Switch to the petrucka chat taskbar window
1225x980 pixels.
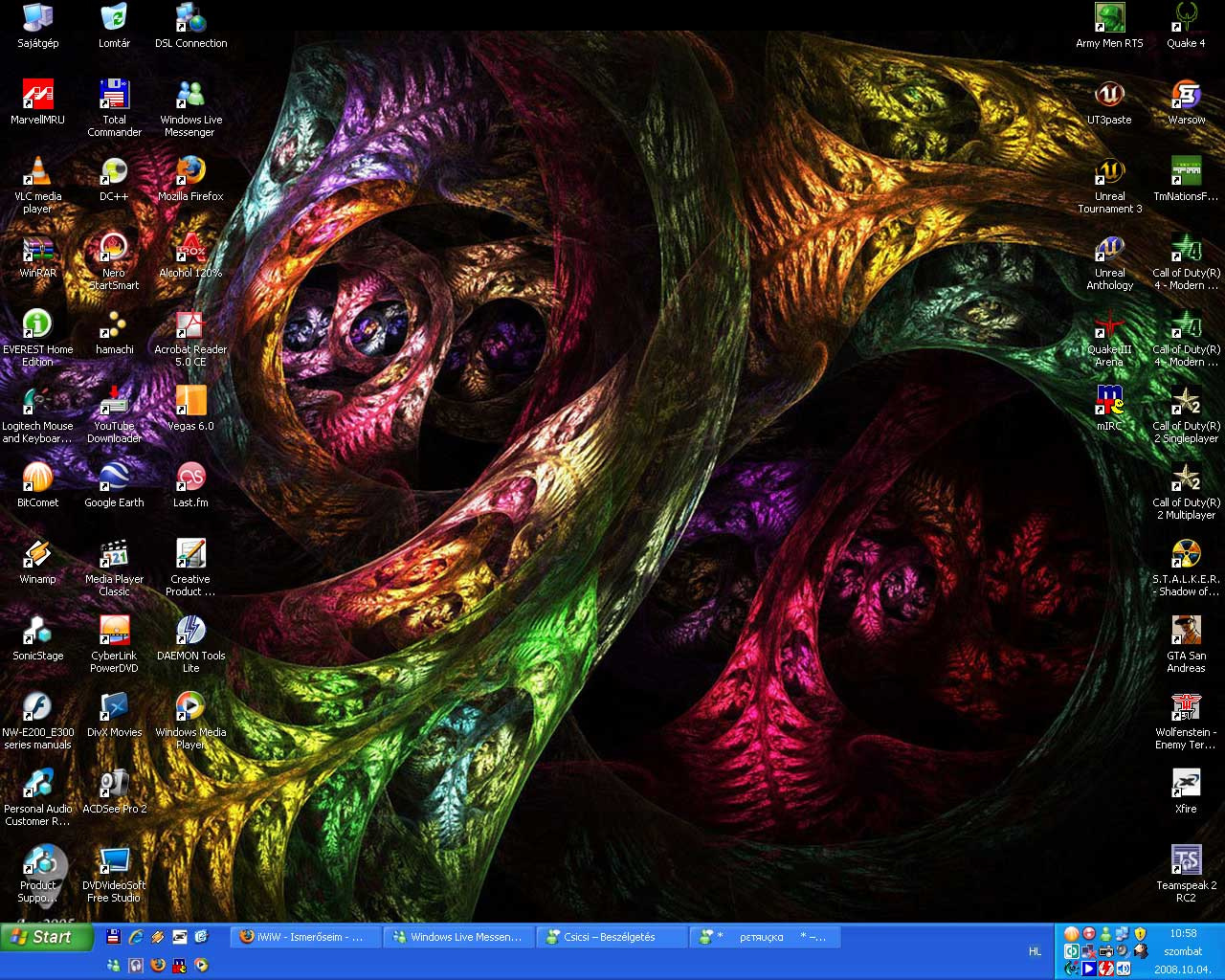765,937
